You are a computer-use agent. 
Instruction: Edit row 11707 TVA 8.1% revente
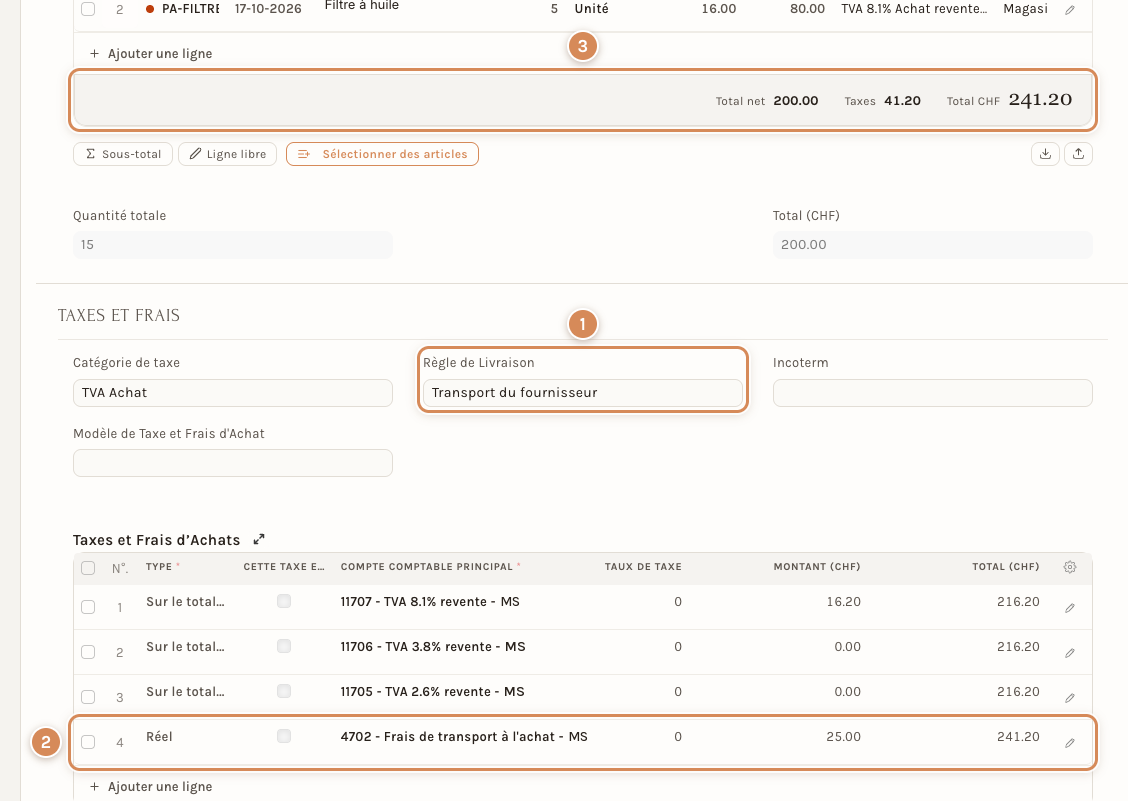tap(1070, 608)
